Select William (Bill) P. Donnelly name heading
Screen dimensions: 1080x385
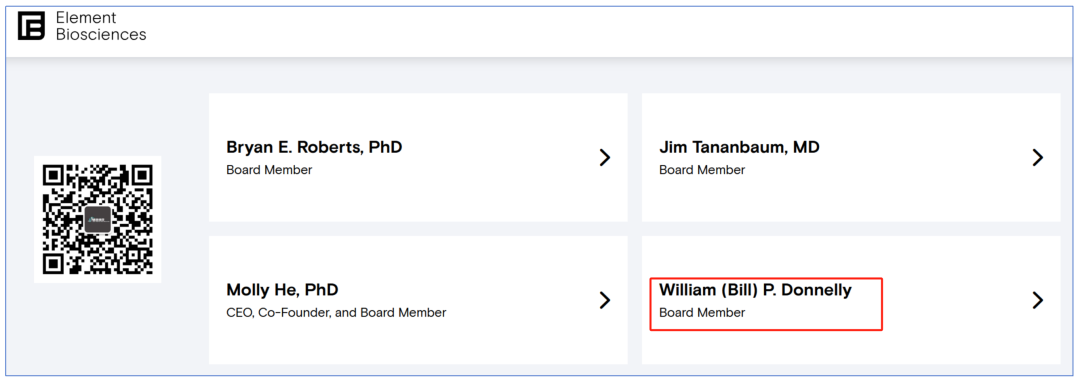click(x=755, y=290)
